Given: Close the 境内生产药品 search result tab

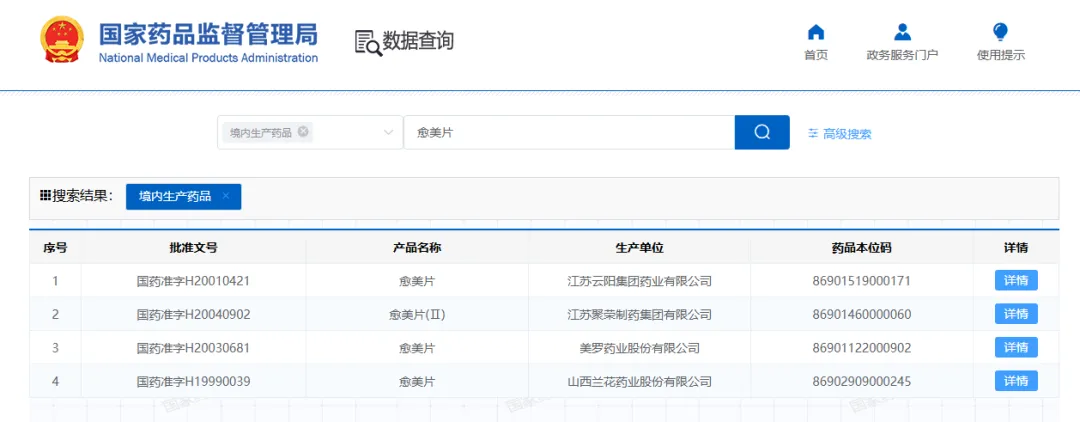Looking at the screenshot, I should click(x=225, y=196).
